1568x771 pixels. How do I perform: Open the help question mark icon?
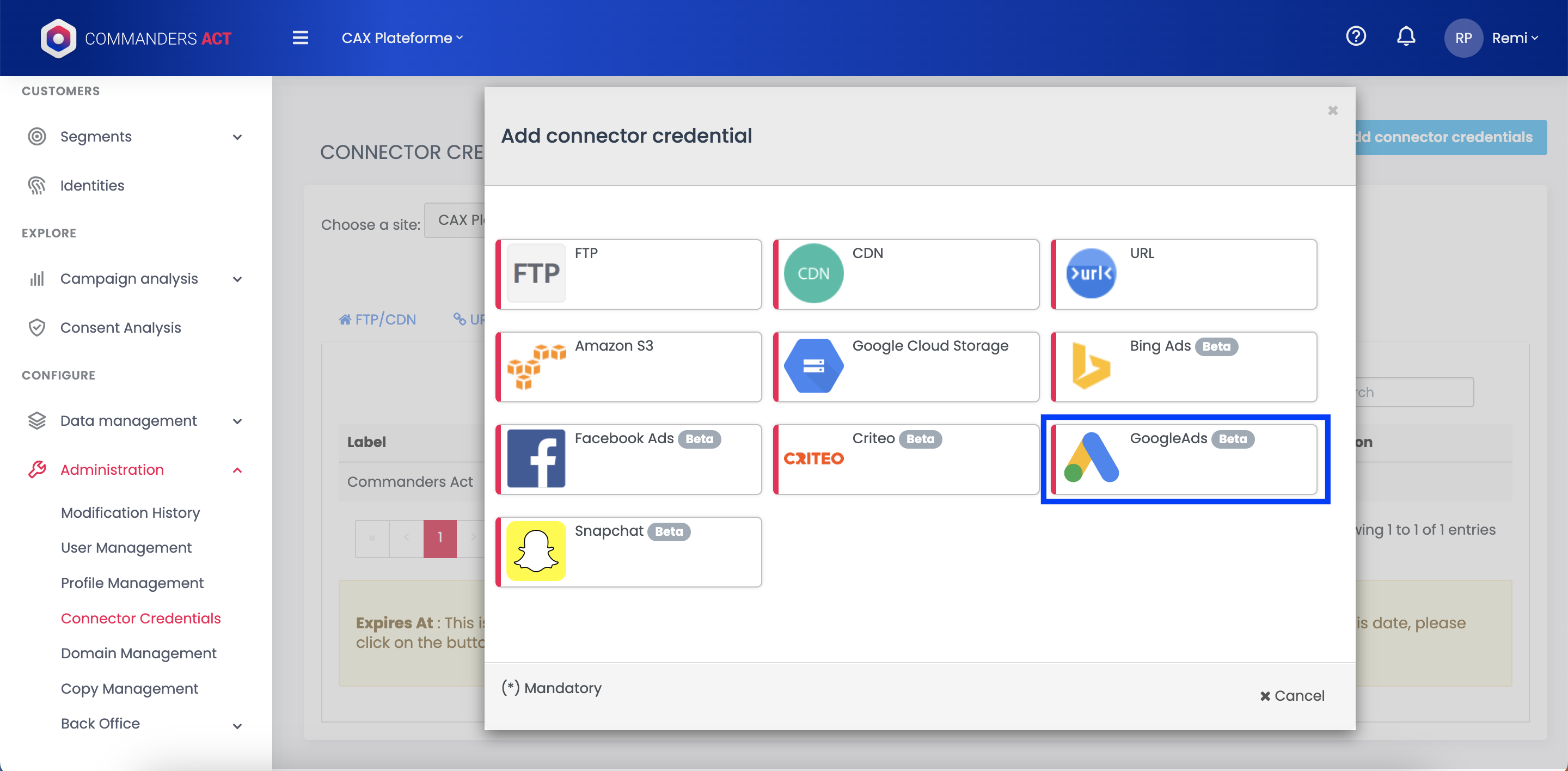pyautogui.click(x=1356, y=37)
